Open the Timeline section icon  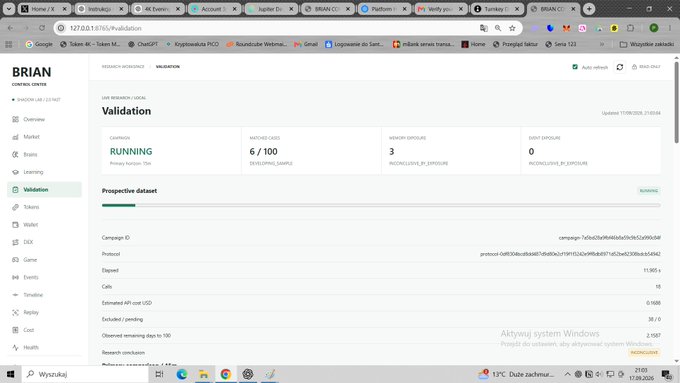click(x=16, y=295)
